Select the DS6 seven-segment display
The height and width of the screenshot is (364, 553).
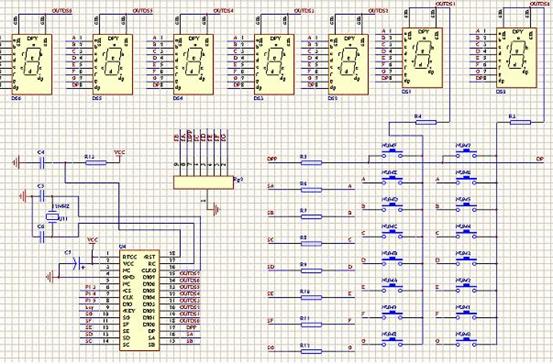tap(32, 64)
